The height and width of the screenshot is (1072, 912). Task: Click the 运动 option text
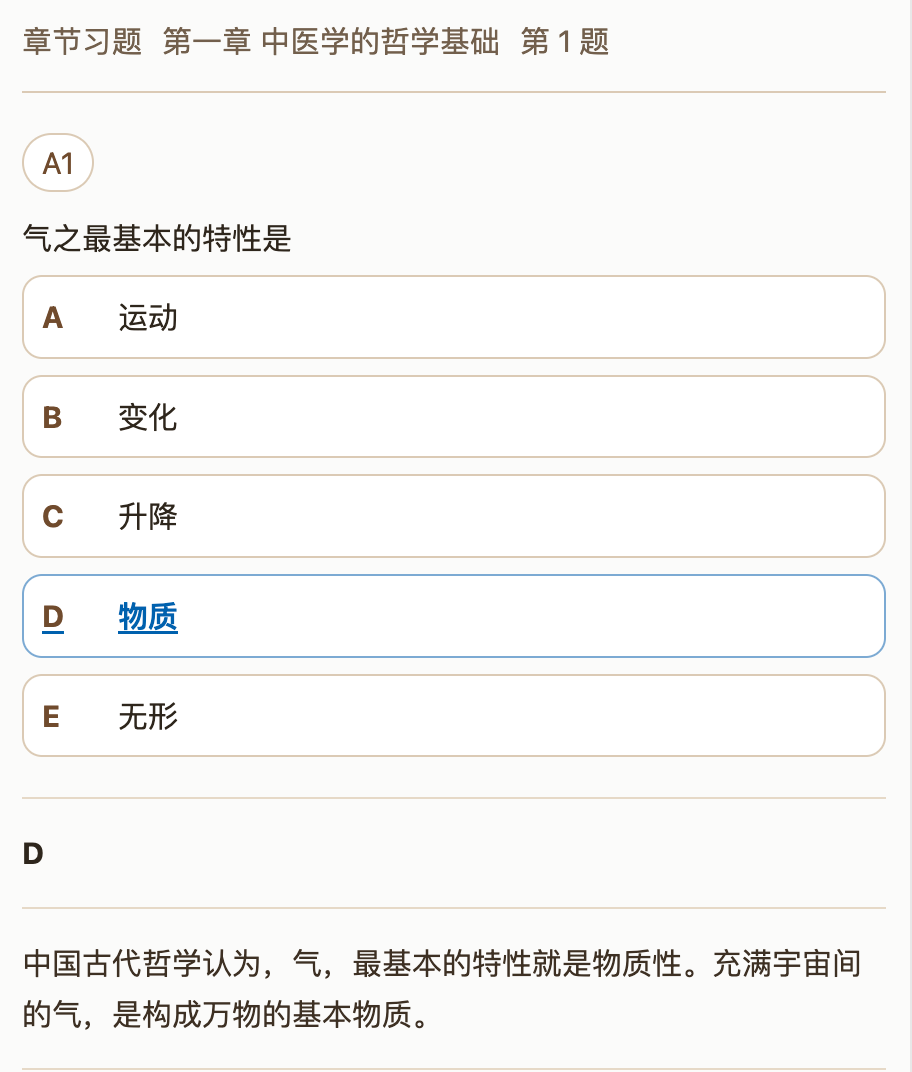(148, 318)
